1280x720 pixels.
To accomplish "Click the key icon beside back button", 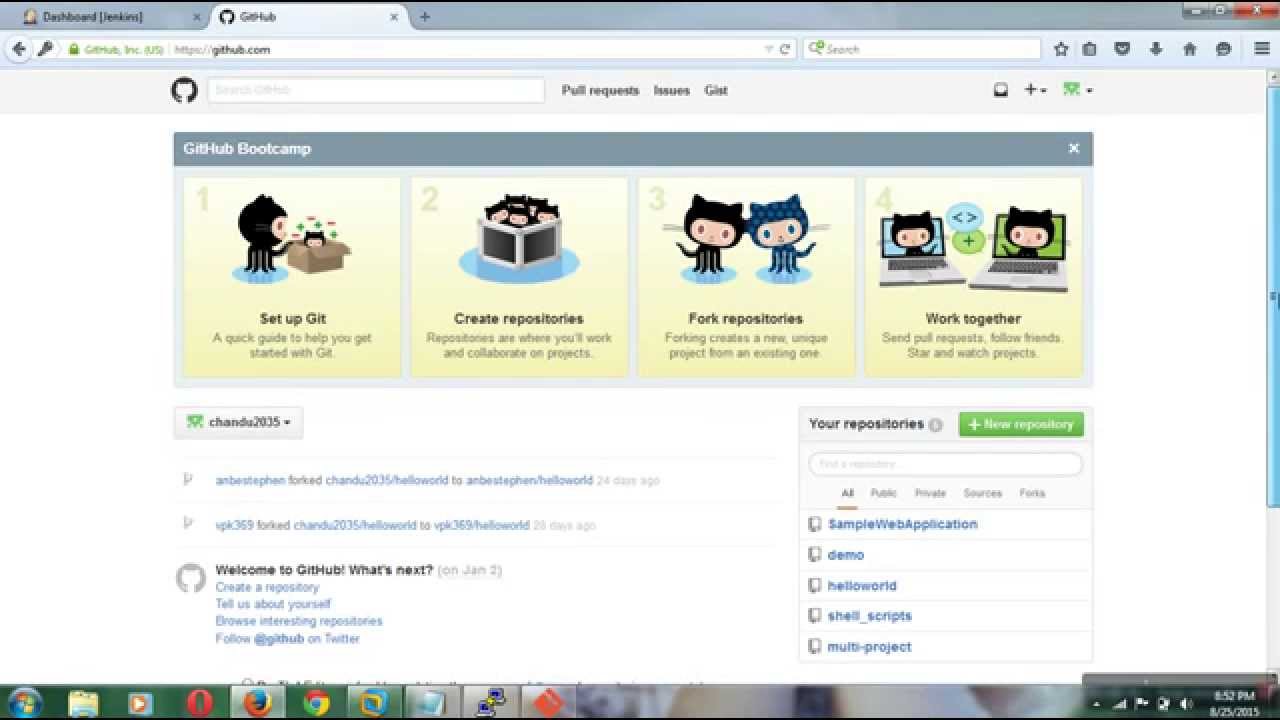I will (x=45, y=49).
